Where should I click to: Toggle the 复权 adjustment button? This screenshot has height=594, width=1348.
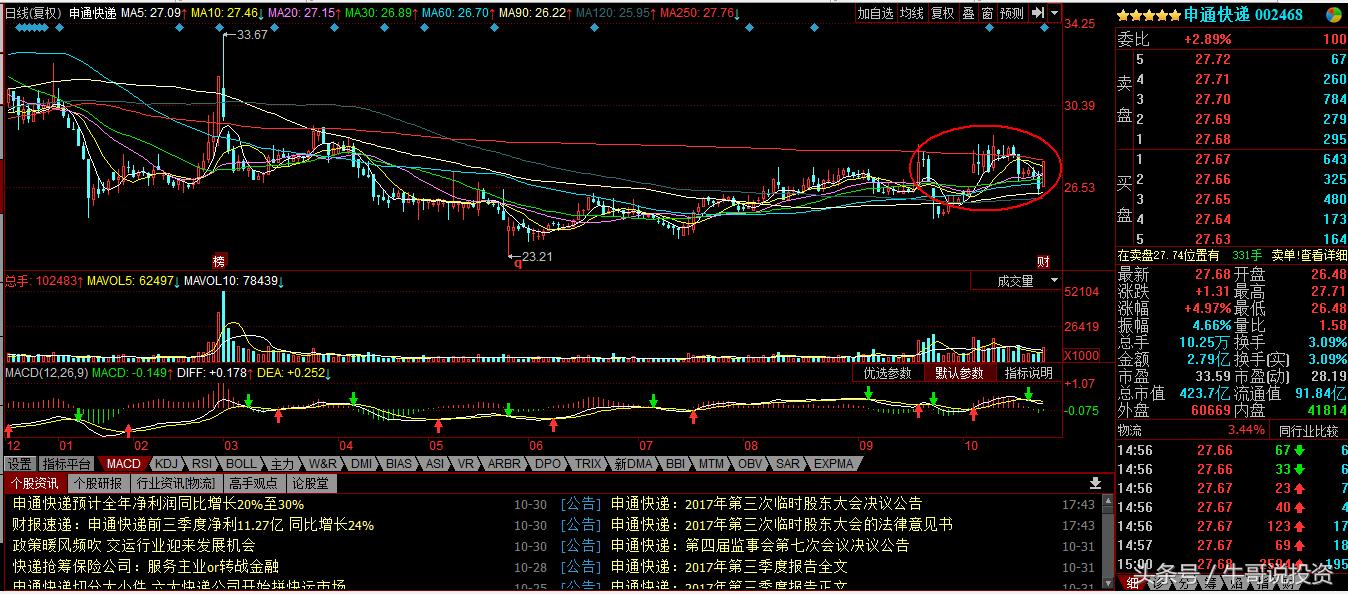click(x=942, y=13)
